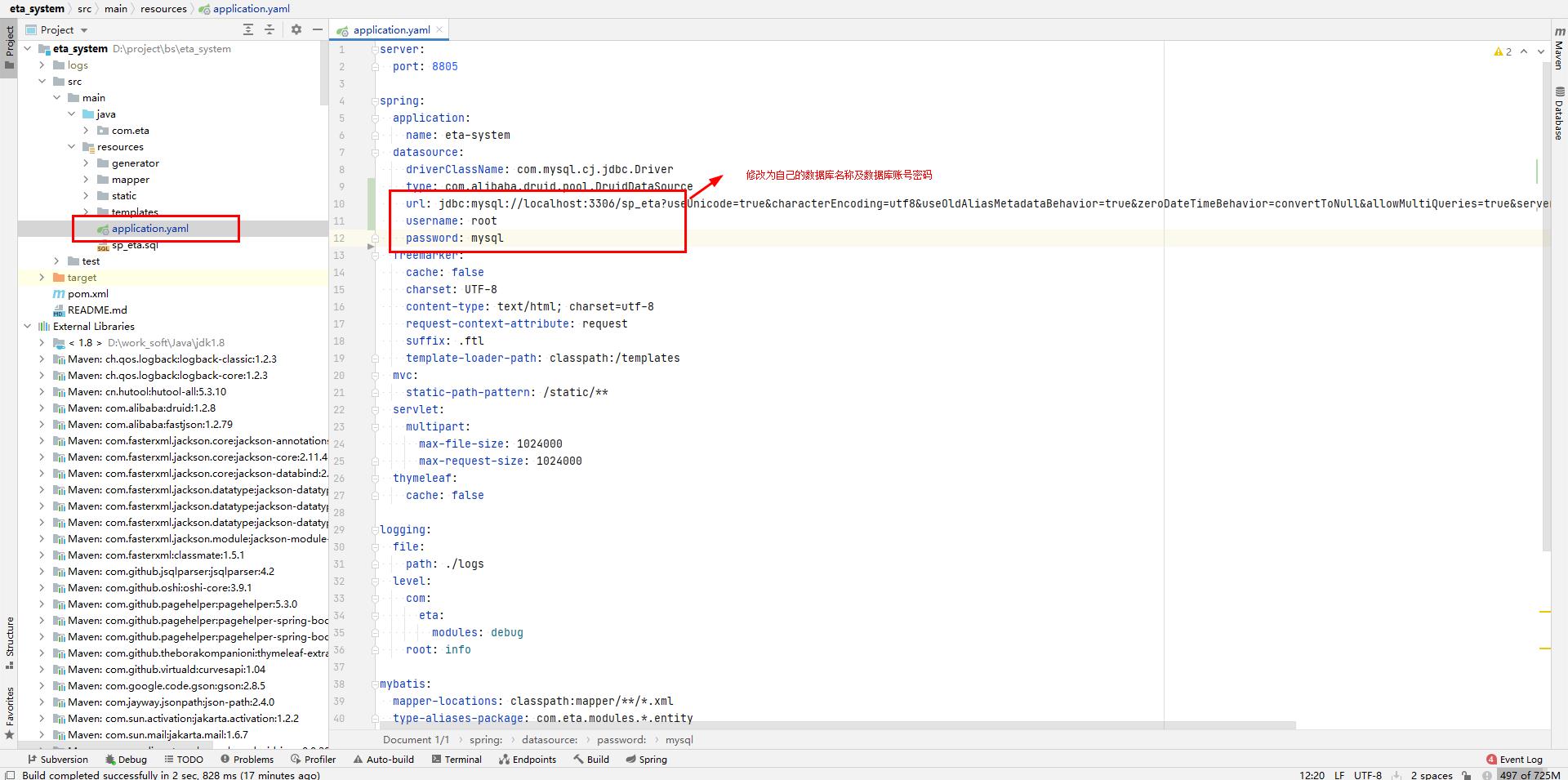The height and width of the screenshot is (780, 1568).
Task: Collapse the External Libraries node
Action: click(28, 326)
